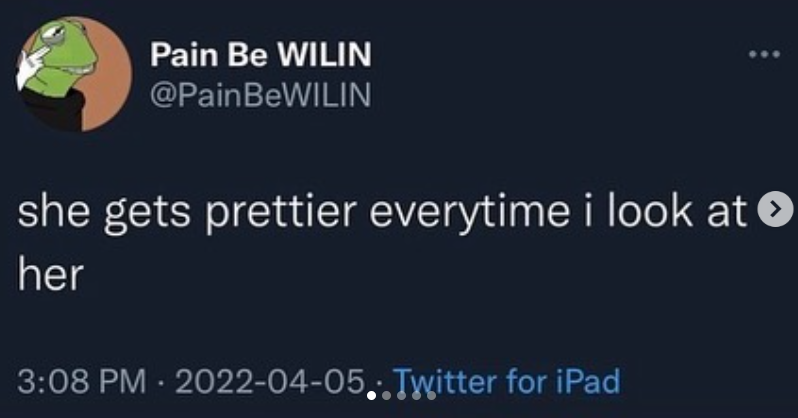Open the Pain Be WILIN frog avatar
This screenshot has width=798, height=418.
point(74,73)
